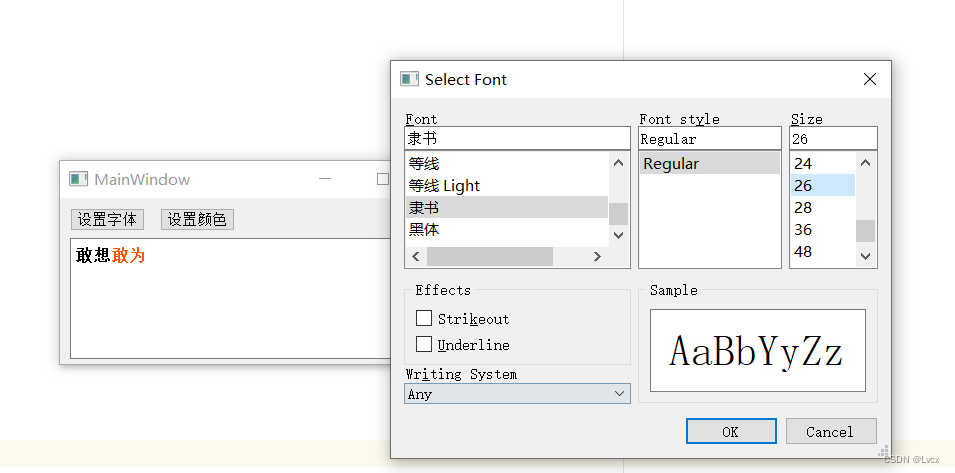Choose size 36 in the list

(x=823, y=229)
